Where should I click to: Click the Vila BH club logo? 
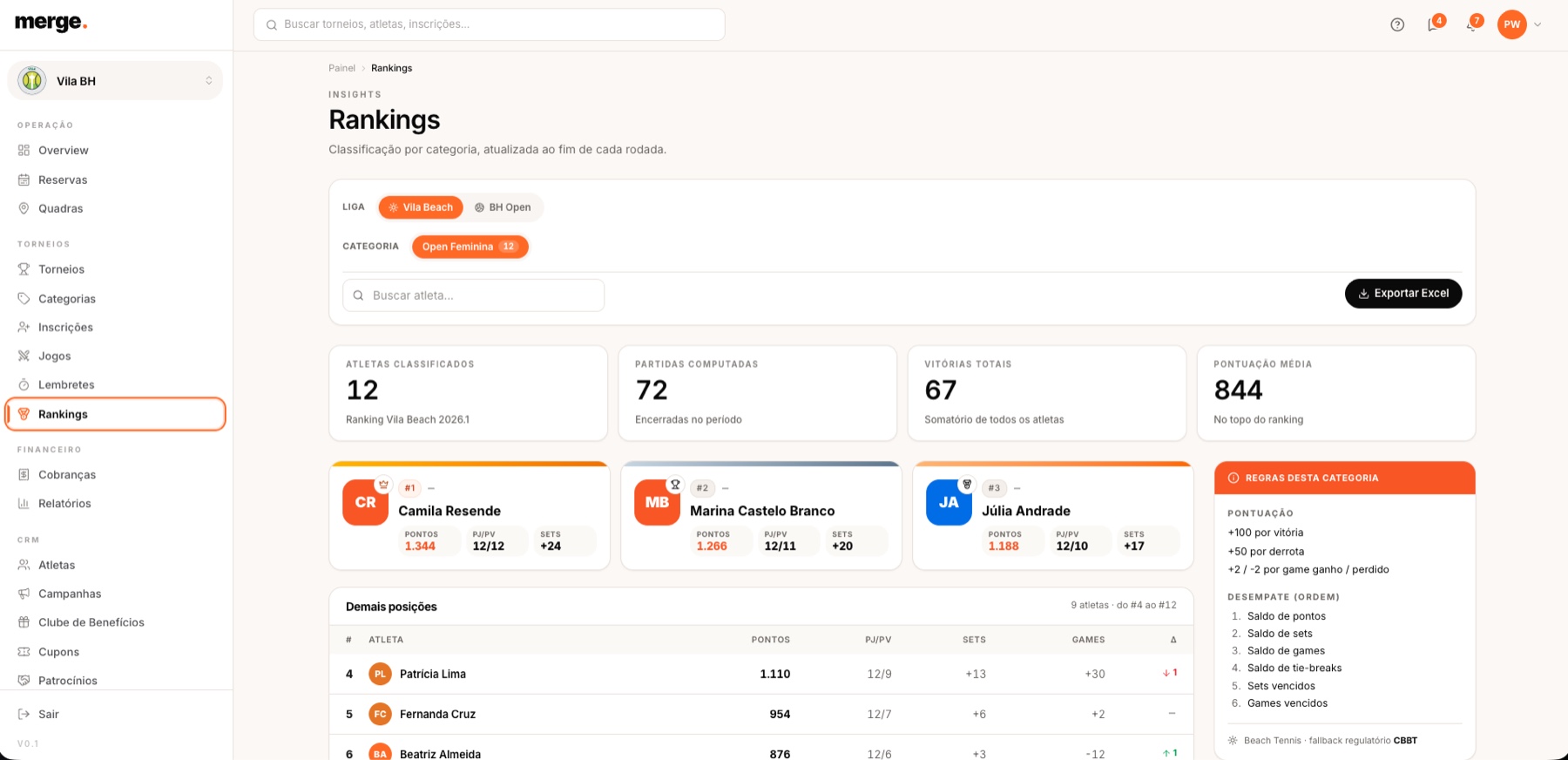pyautogui.click(x=32, y=80)
